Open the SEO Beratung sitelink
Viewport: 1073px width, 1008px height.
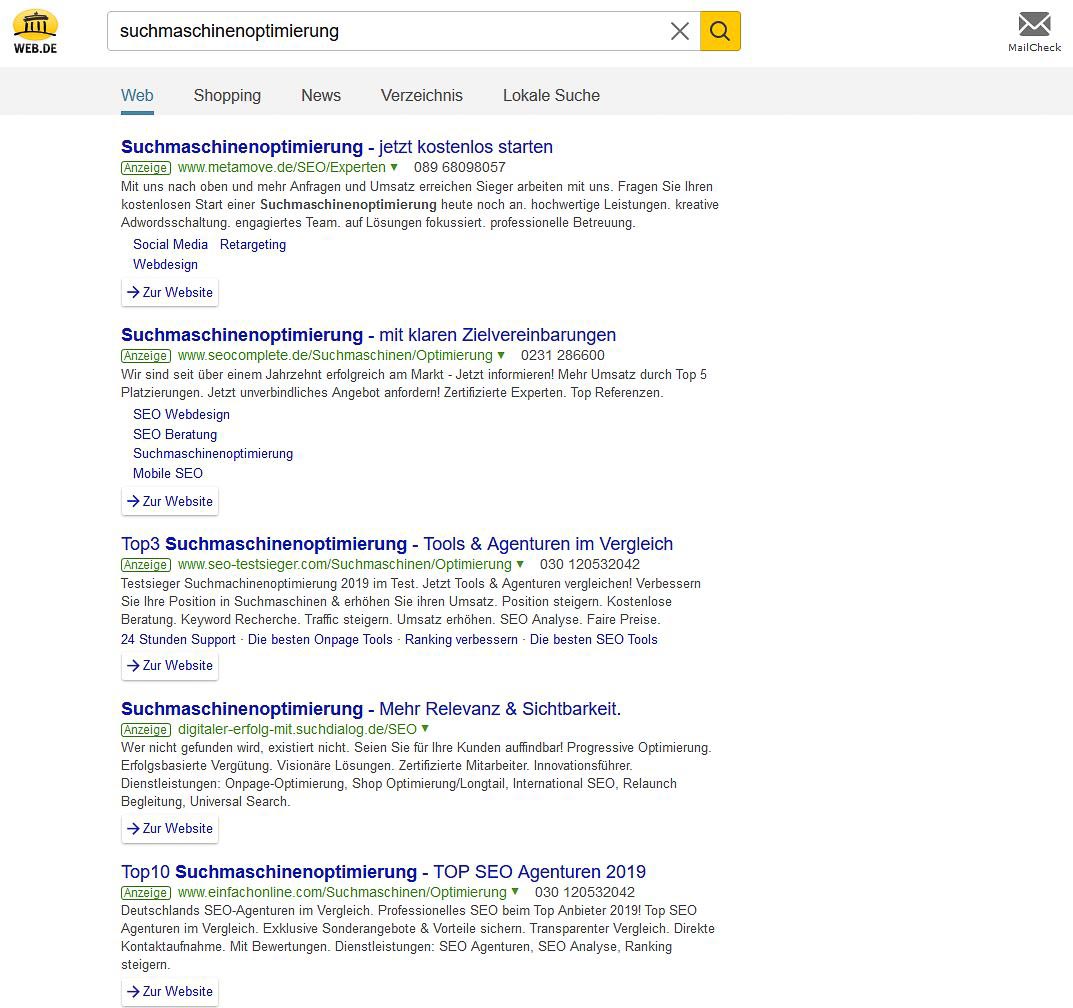click(175, 435)
